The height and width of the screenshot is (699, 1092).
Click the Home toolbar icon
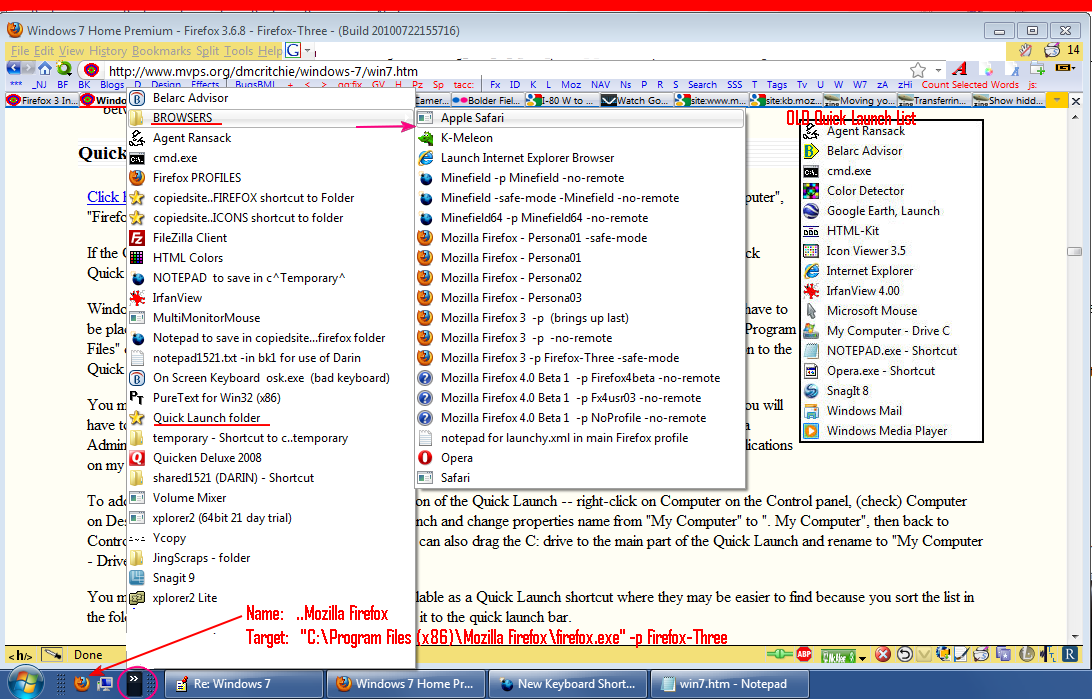(45, 69)
